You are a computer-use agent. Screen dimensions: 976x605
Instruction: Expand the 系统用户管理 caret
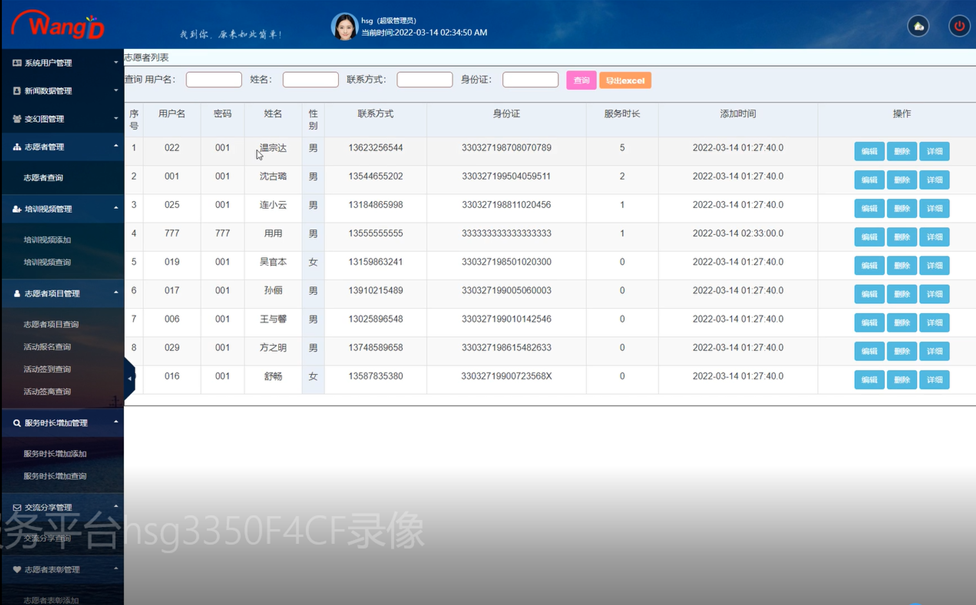click(116, 62)
